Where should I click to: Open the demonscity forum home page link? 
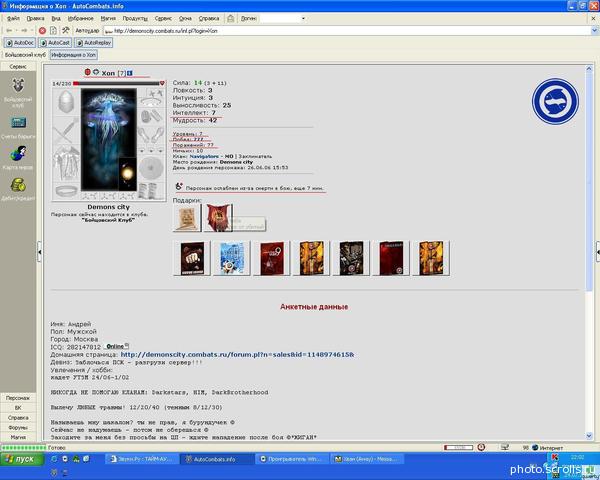pos(237,354)
